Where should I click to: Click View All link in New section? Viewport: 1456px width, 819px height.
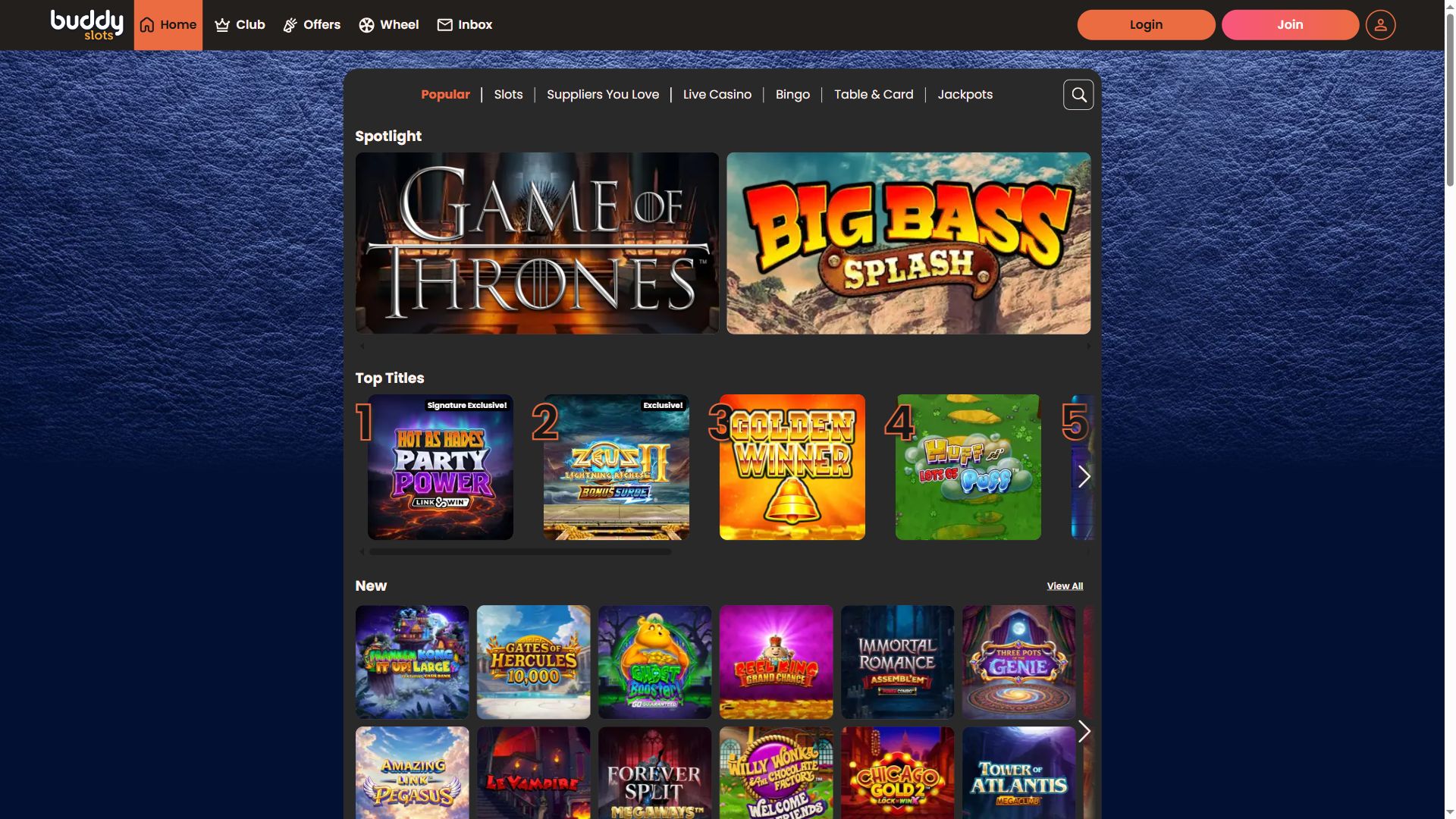coord(1065,586)
